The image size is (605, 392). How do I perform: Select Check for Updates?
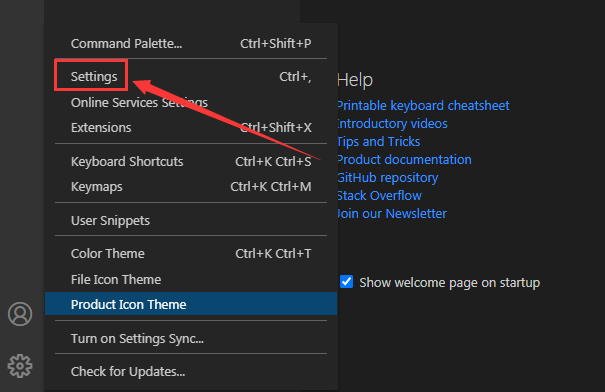pos(191,371)
